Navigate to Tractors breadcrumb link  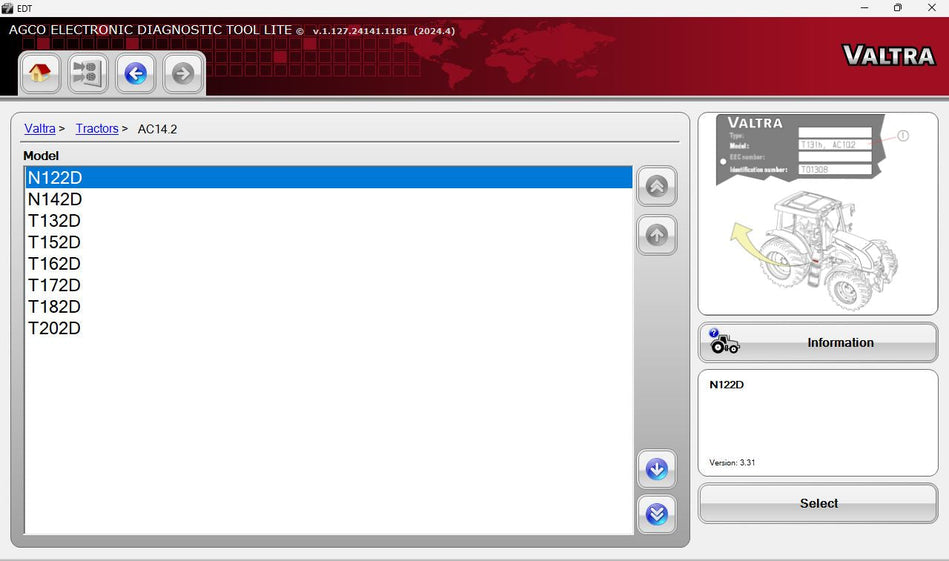tap(97, 129)
